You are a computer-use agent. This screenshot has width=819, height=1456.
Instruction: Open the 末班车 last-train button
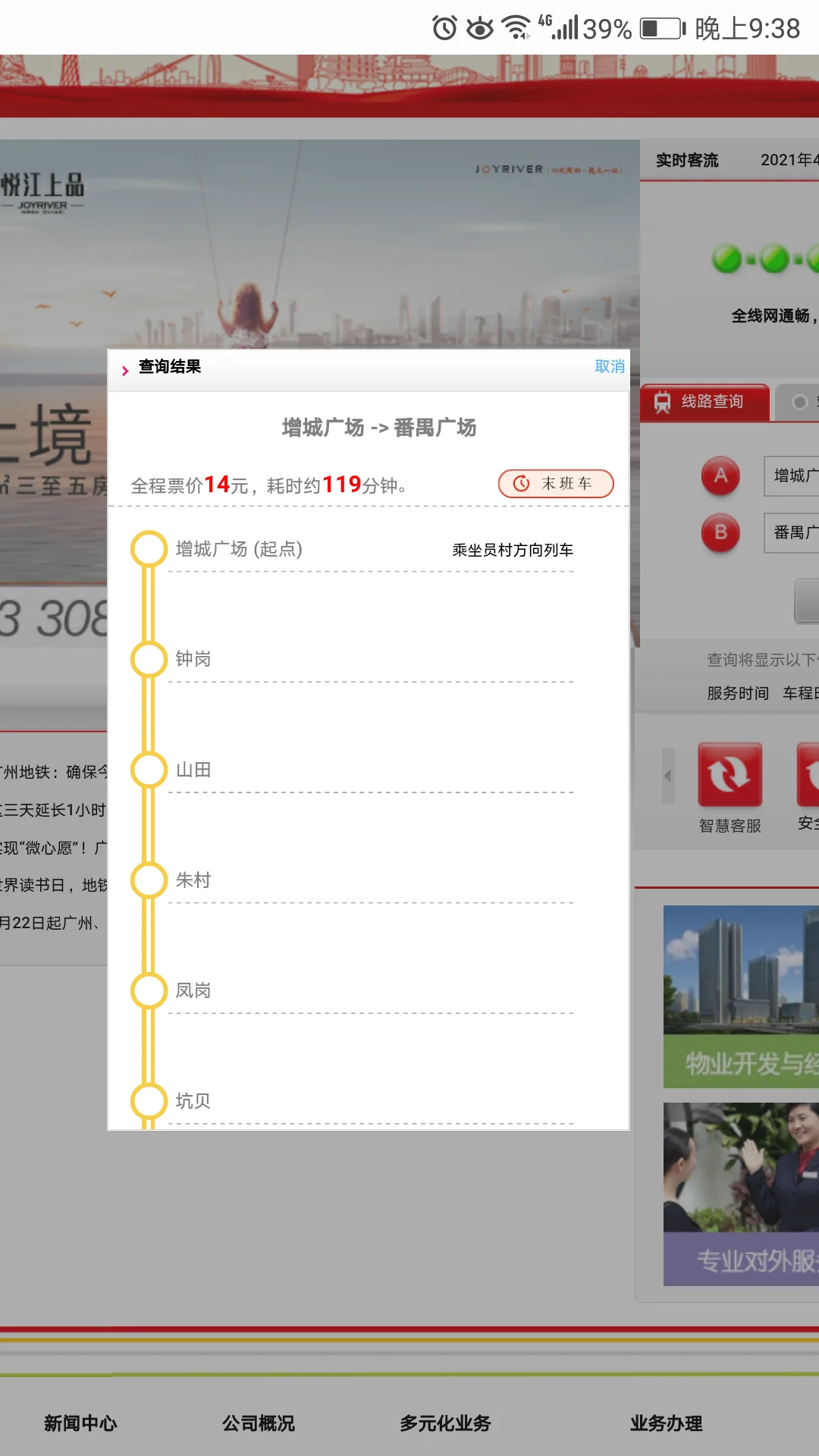click(x=556, y=484)
